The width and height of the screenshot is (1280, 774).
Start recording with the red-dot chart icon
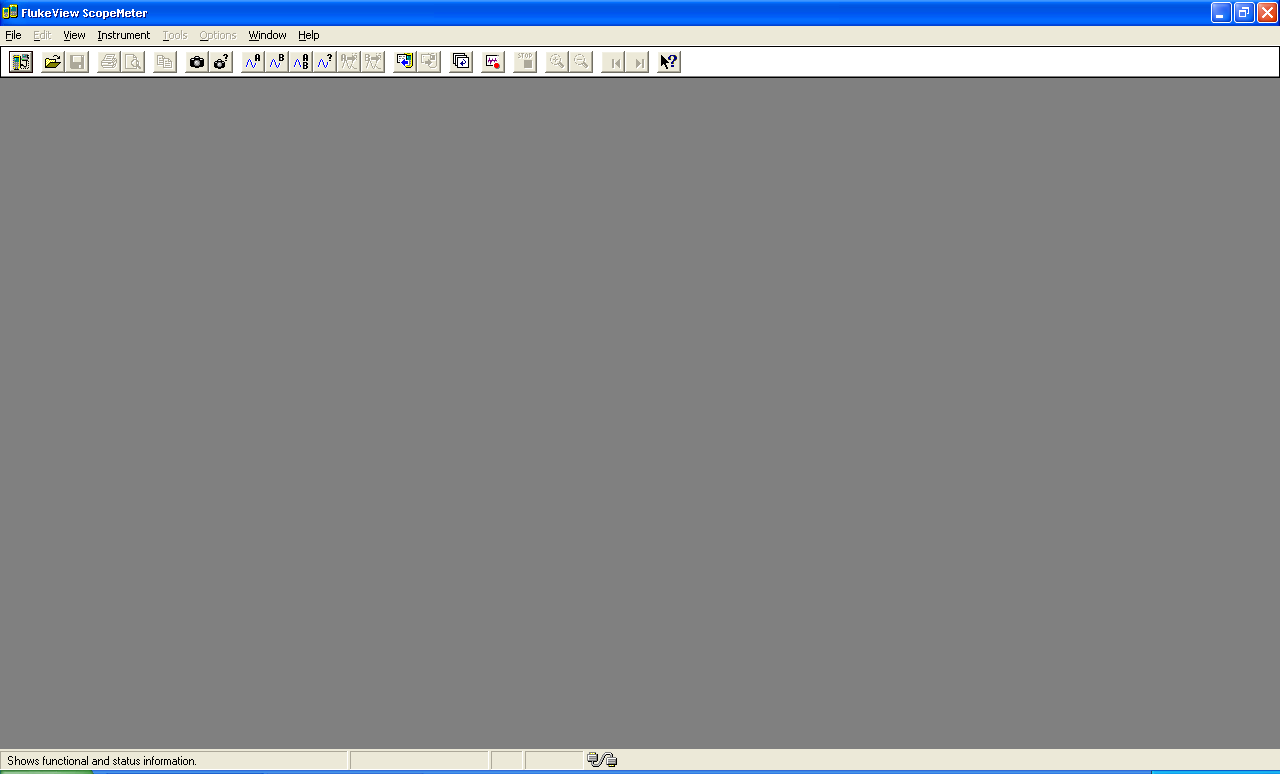point(493,62)
